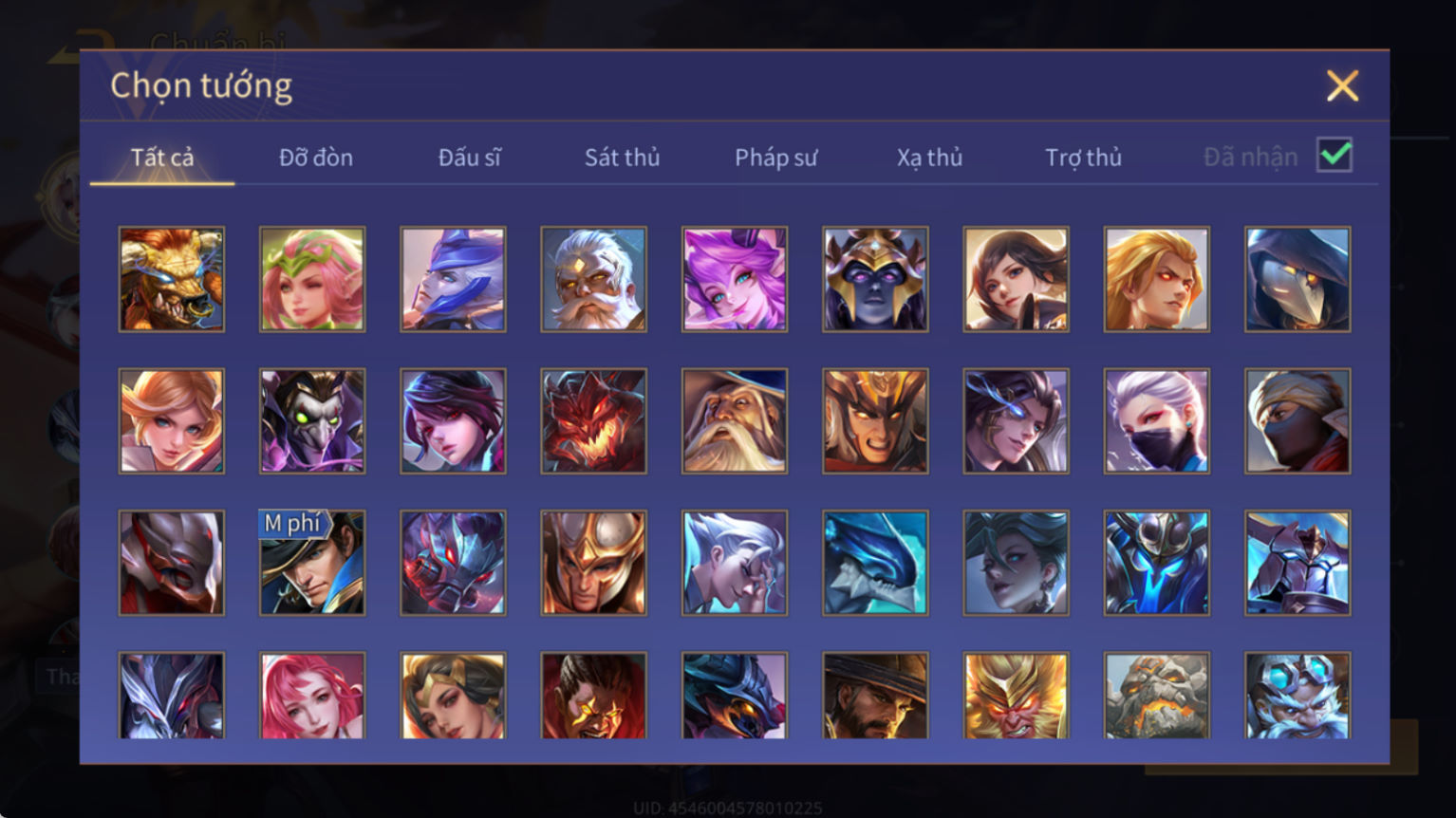Switch to the 'Đỡ đòn' tab
Viewport: 1456px width, 818px height.
point(316,158)
